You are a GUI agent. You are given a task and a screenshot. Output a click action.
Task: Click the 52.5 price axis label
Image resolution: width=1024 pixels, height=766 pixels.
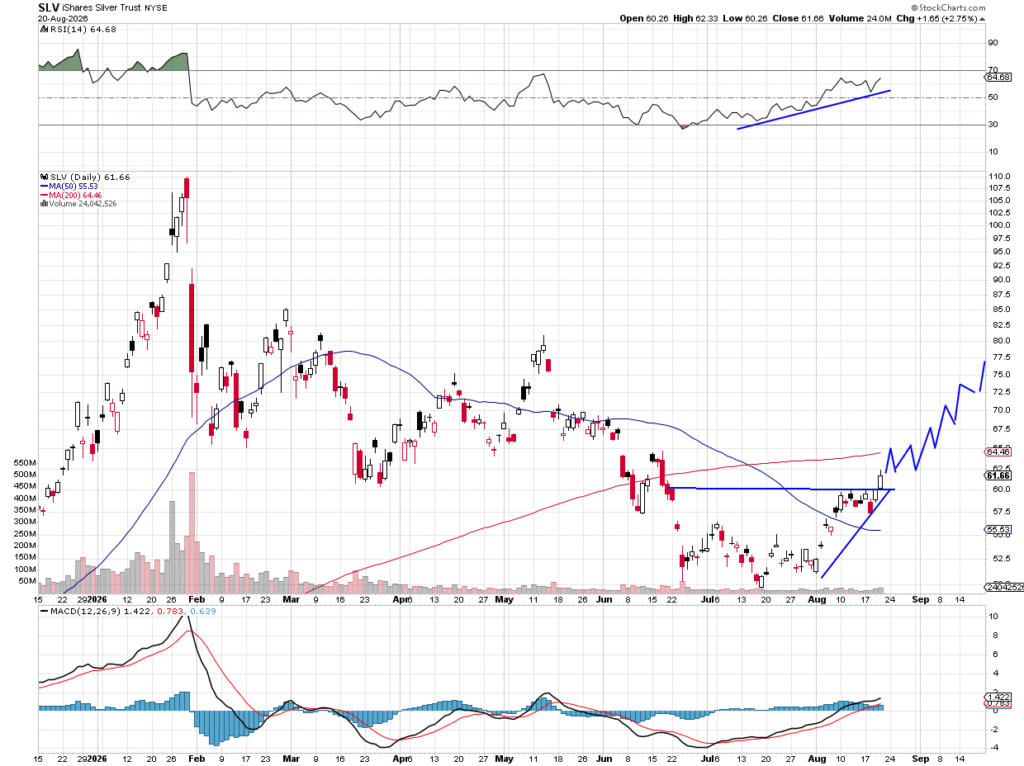tap(999, 558)
